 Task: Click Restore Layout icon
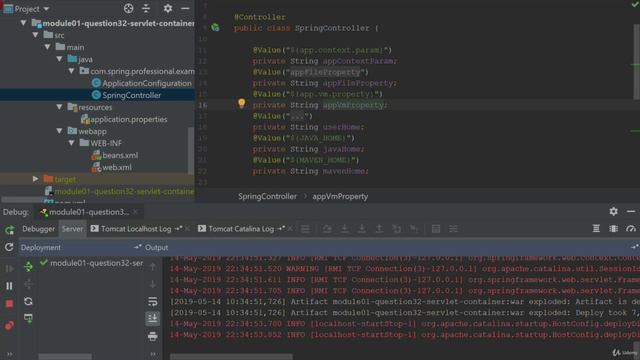(x=613, y=229)
